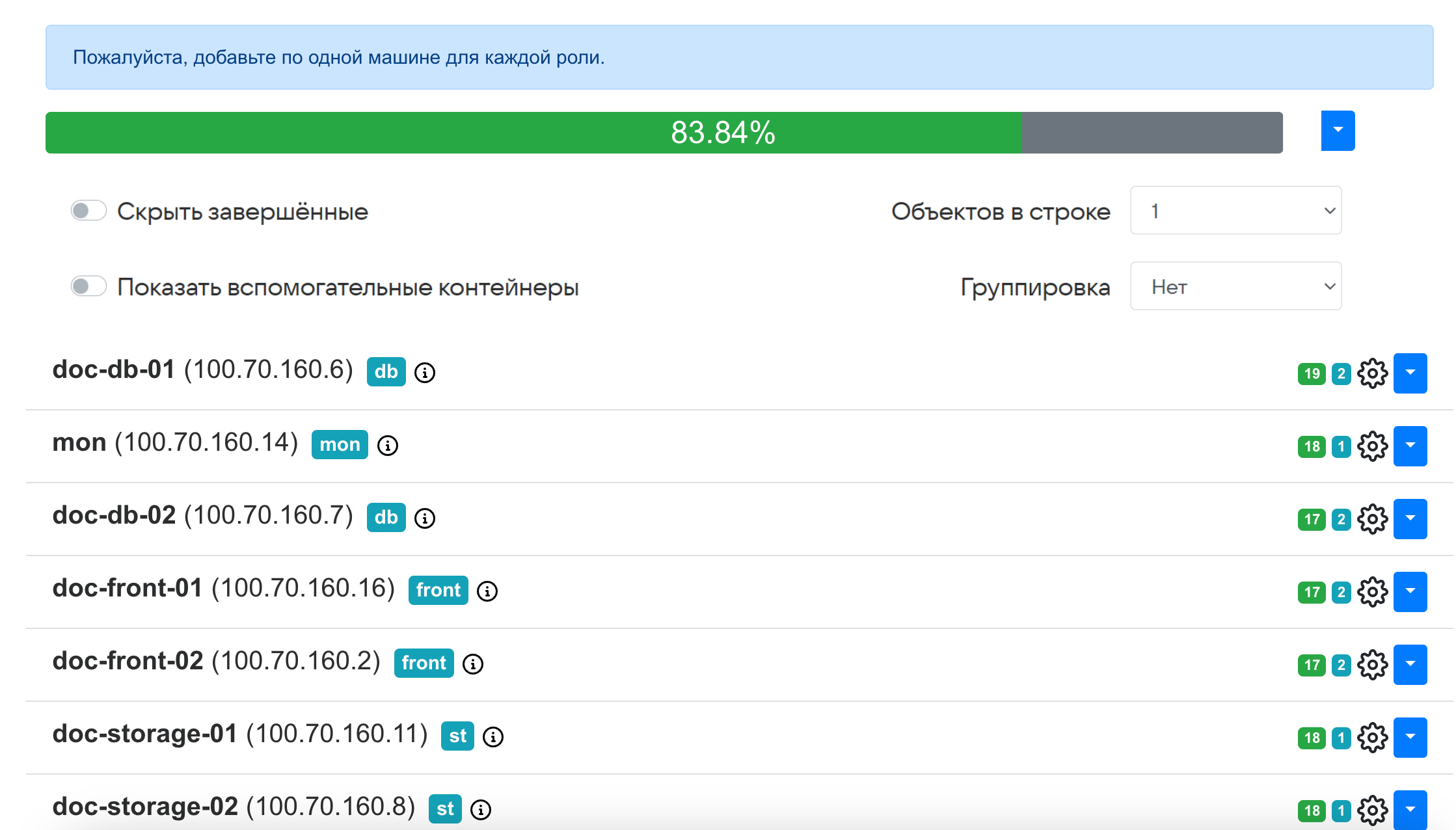1456x830 pixels.
Task: Toggle 'Скрыть завершённые' switch
Action: click(x=89, y=211)
